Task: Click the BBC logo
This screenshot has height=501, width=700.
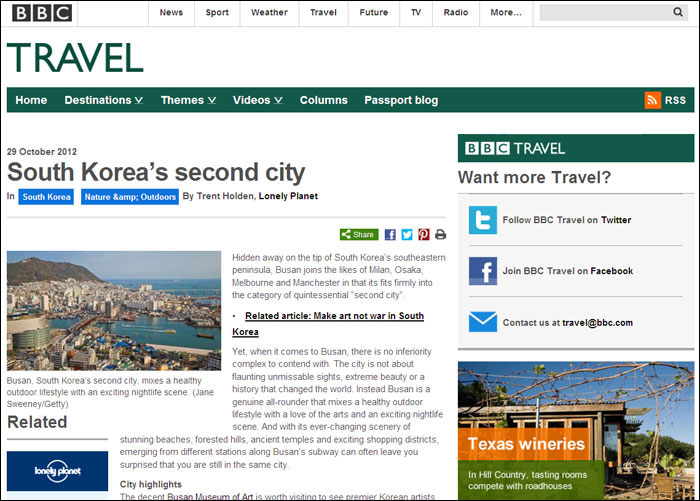Action: click(42, 13)
